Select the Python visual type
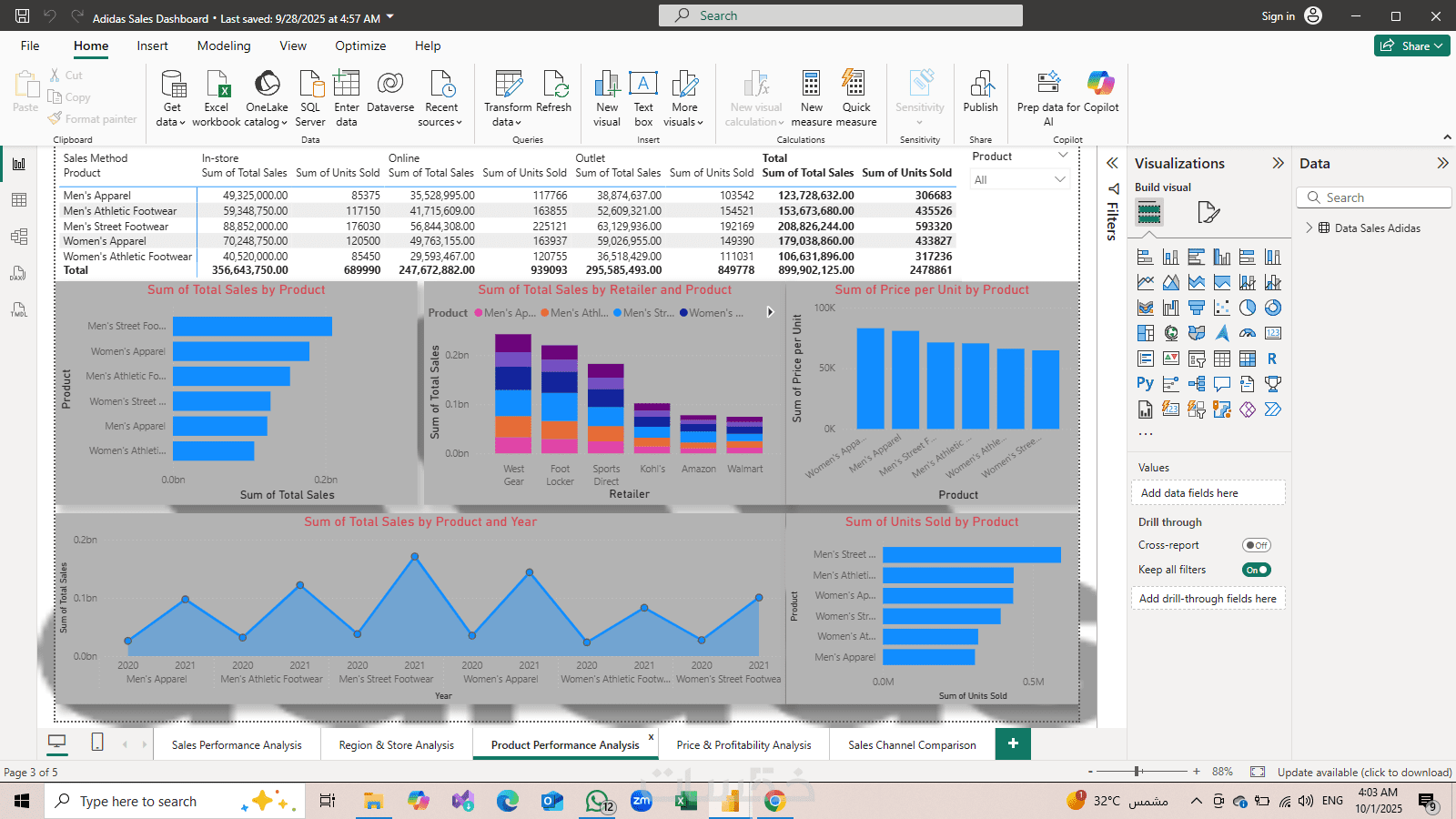1456x819 pixels. (x=1146, y=384)
